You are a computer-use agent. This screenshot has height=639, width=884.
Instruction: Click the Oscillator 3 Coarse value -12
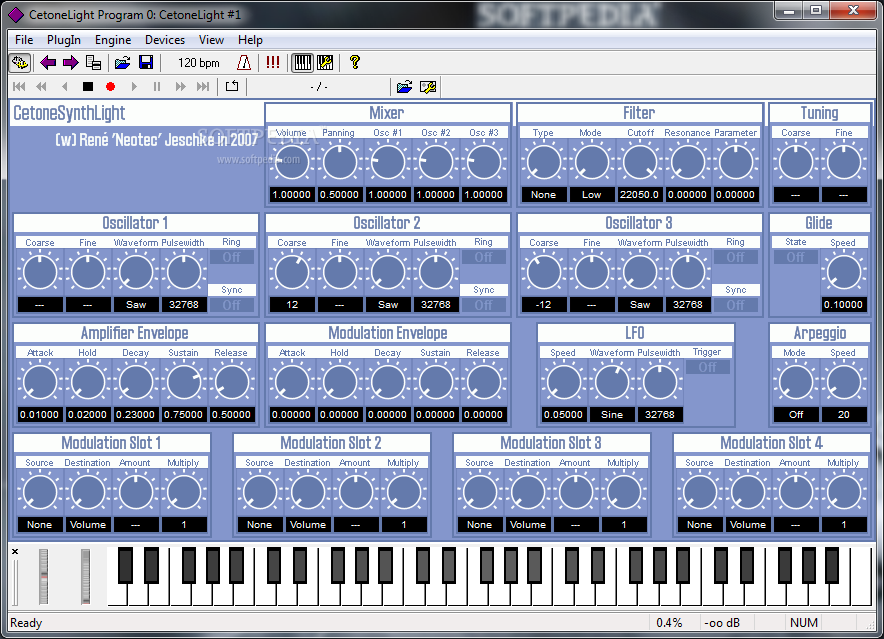[543, 305]
